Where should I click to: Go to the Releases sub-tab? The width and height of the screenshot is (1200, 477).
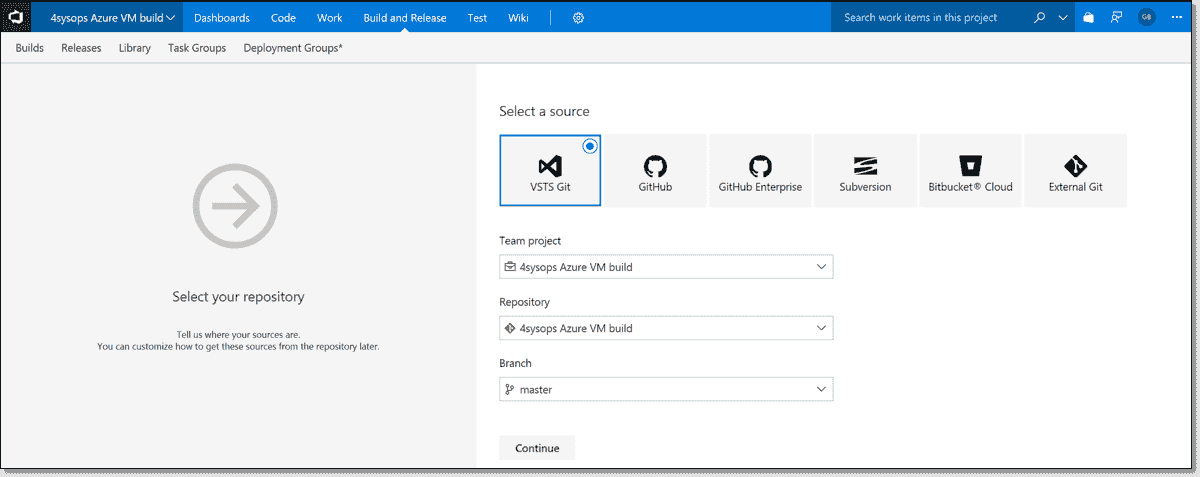(x=81, y=48)
